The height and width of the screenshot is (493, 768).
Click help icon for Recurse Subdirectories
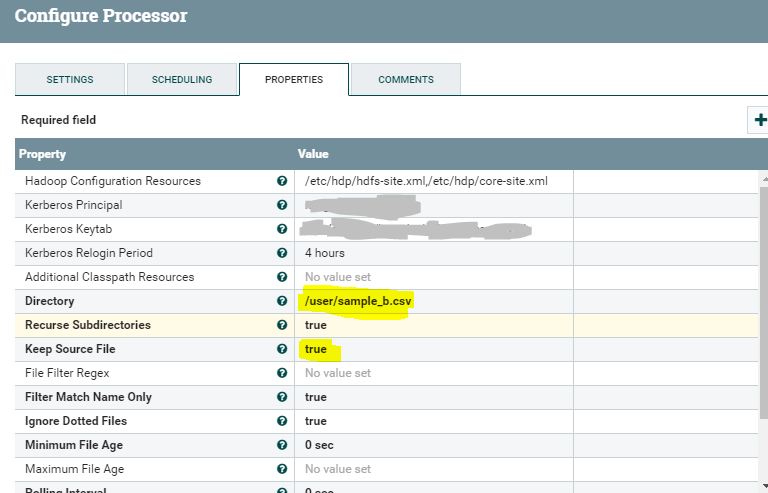[282, 326]
